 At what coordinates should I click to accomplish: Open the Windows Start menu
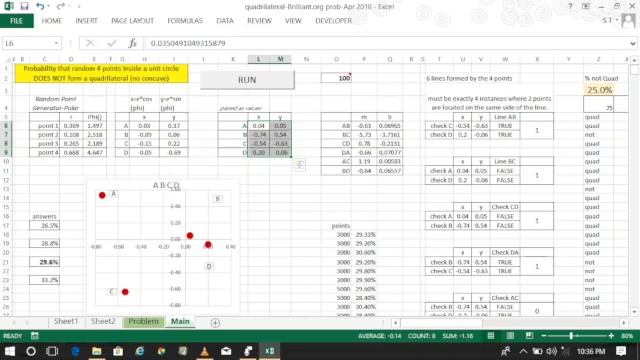9,351
